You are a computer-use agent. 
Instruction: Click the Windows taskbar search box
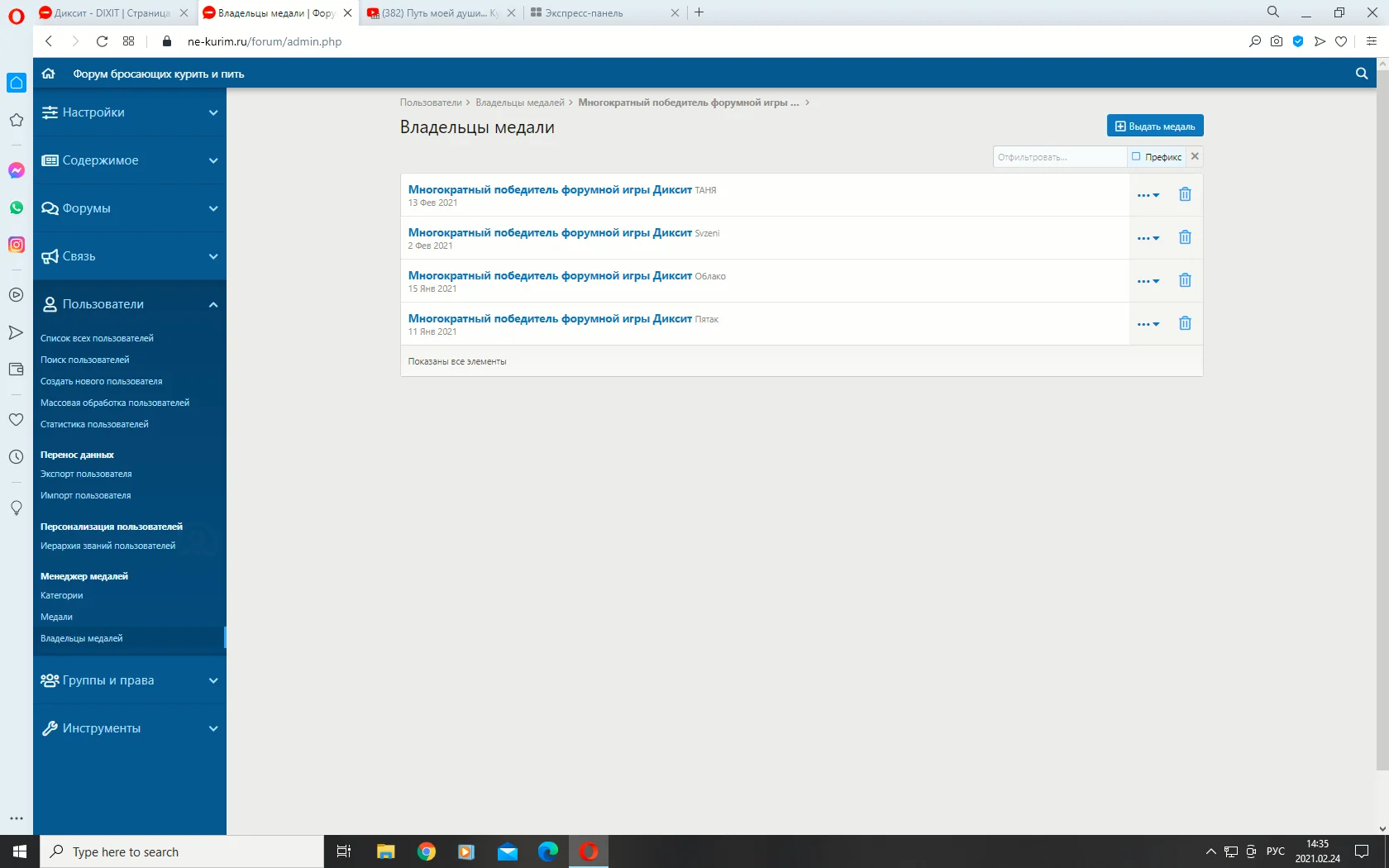click(182, 851)
